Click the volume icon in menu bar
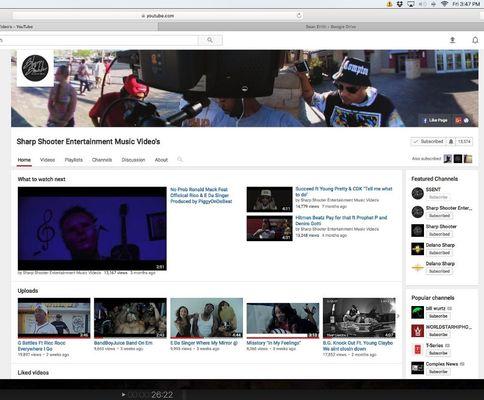 click(x=422, y=4)
